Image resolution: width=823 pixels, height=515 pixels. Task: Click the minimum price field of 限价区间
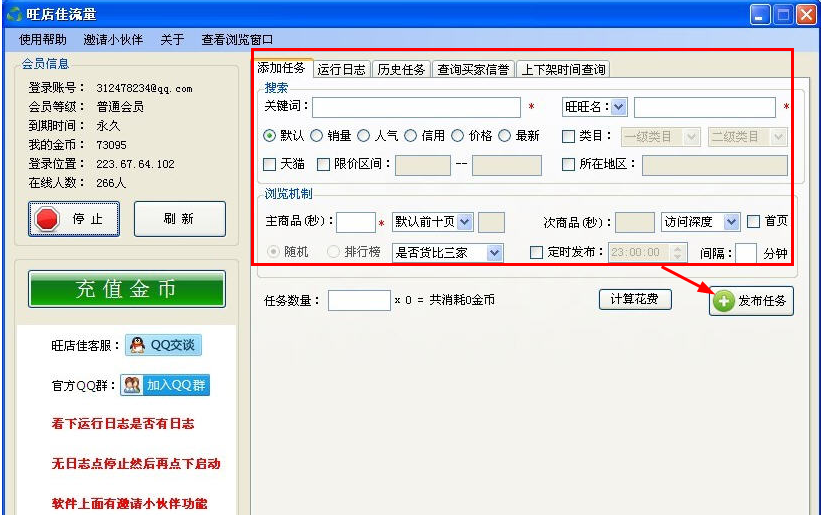423,165
